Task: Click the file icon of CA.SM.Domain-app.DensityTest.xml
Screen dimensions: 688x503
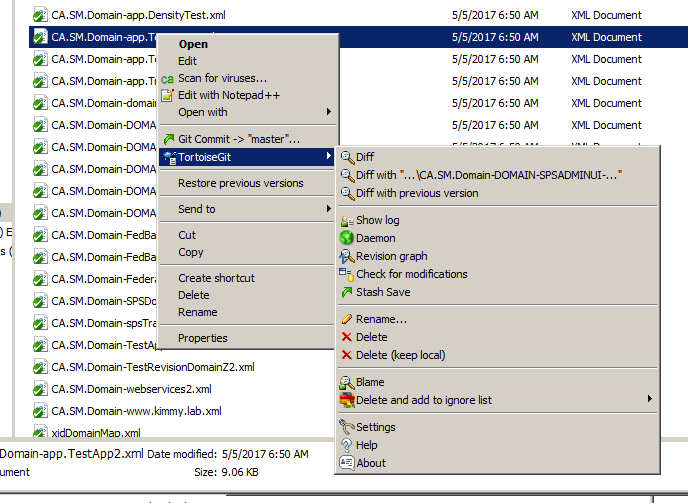Action: 40,15
